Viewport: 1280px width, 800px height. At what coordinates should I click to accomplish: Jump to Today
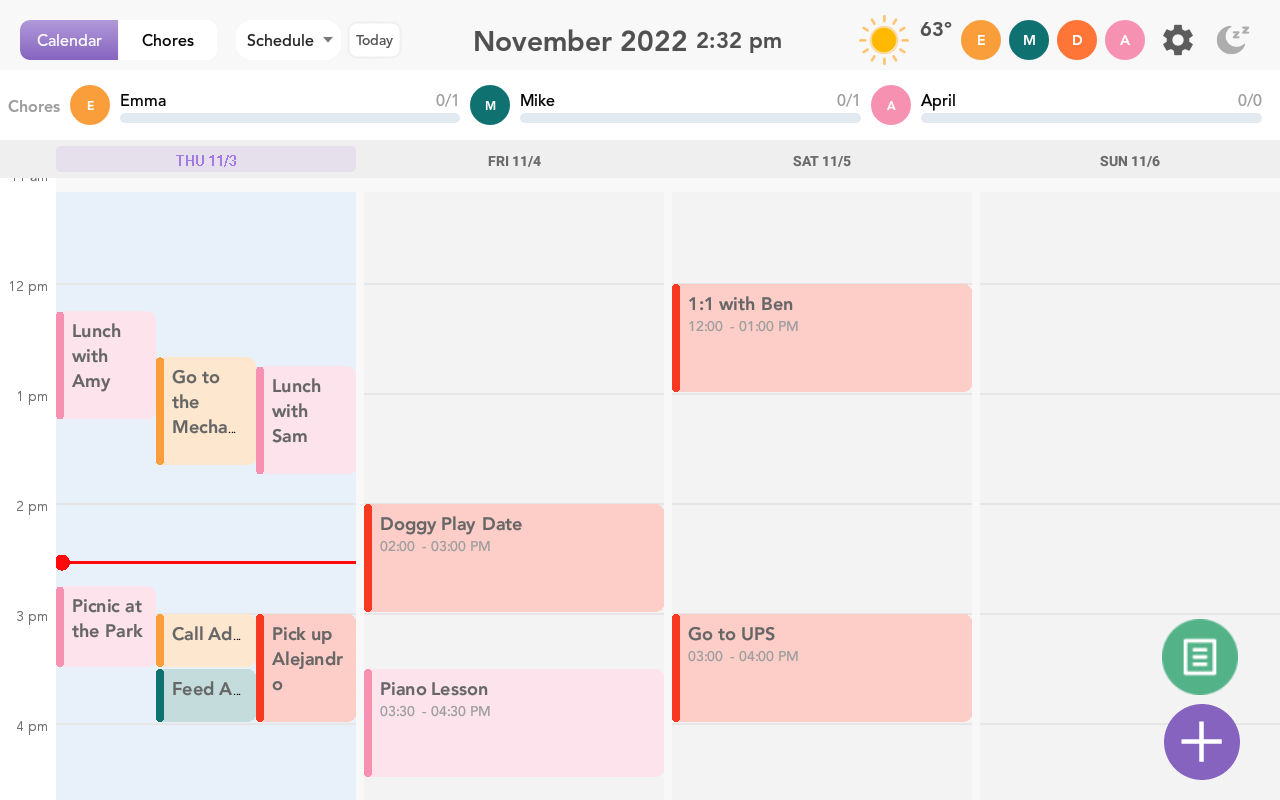click(x=374, y=40)
